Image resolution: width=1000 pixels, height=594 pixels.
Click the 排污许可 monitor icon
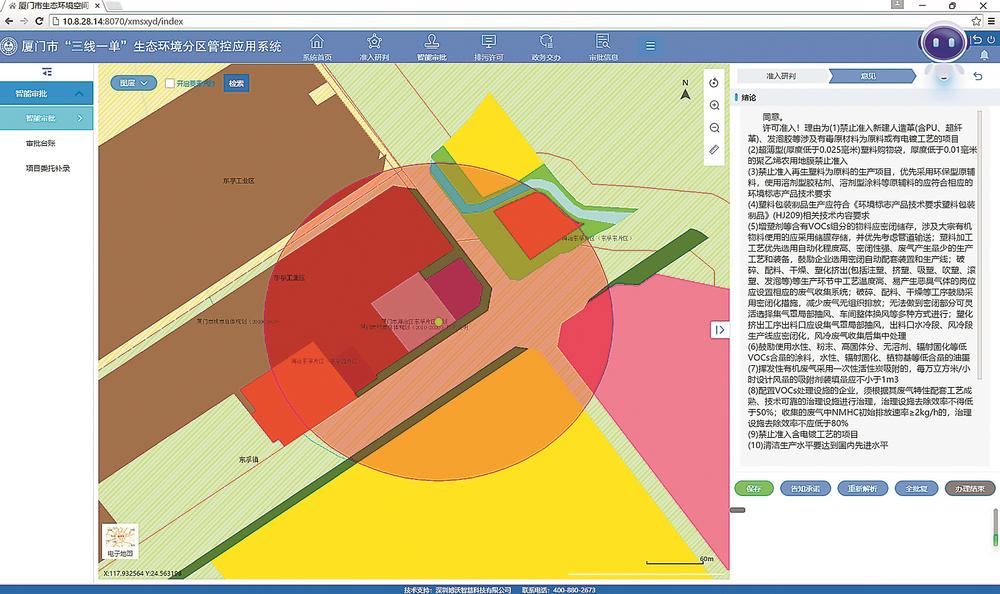[488, 44]
